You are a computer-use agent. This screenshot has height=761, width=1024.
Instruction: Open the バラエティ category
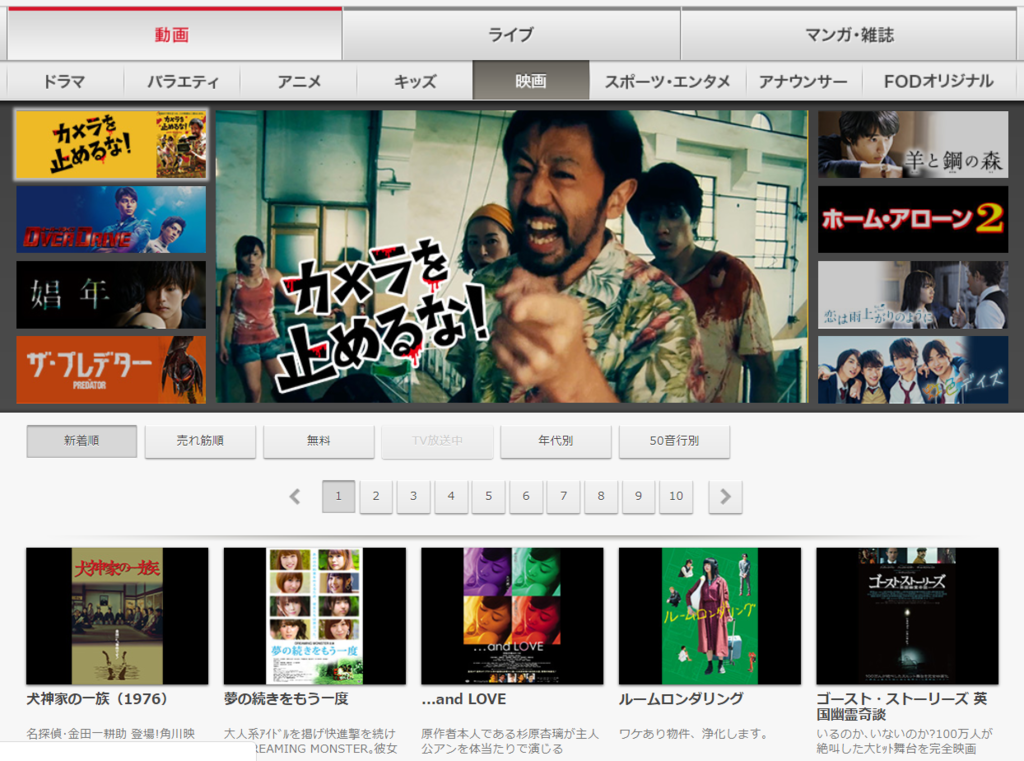pyautogui.click(x=182, y=81)
